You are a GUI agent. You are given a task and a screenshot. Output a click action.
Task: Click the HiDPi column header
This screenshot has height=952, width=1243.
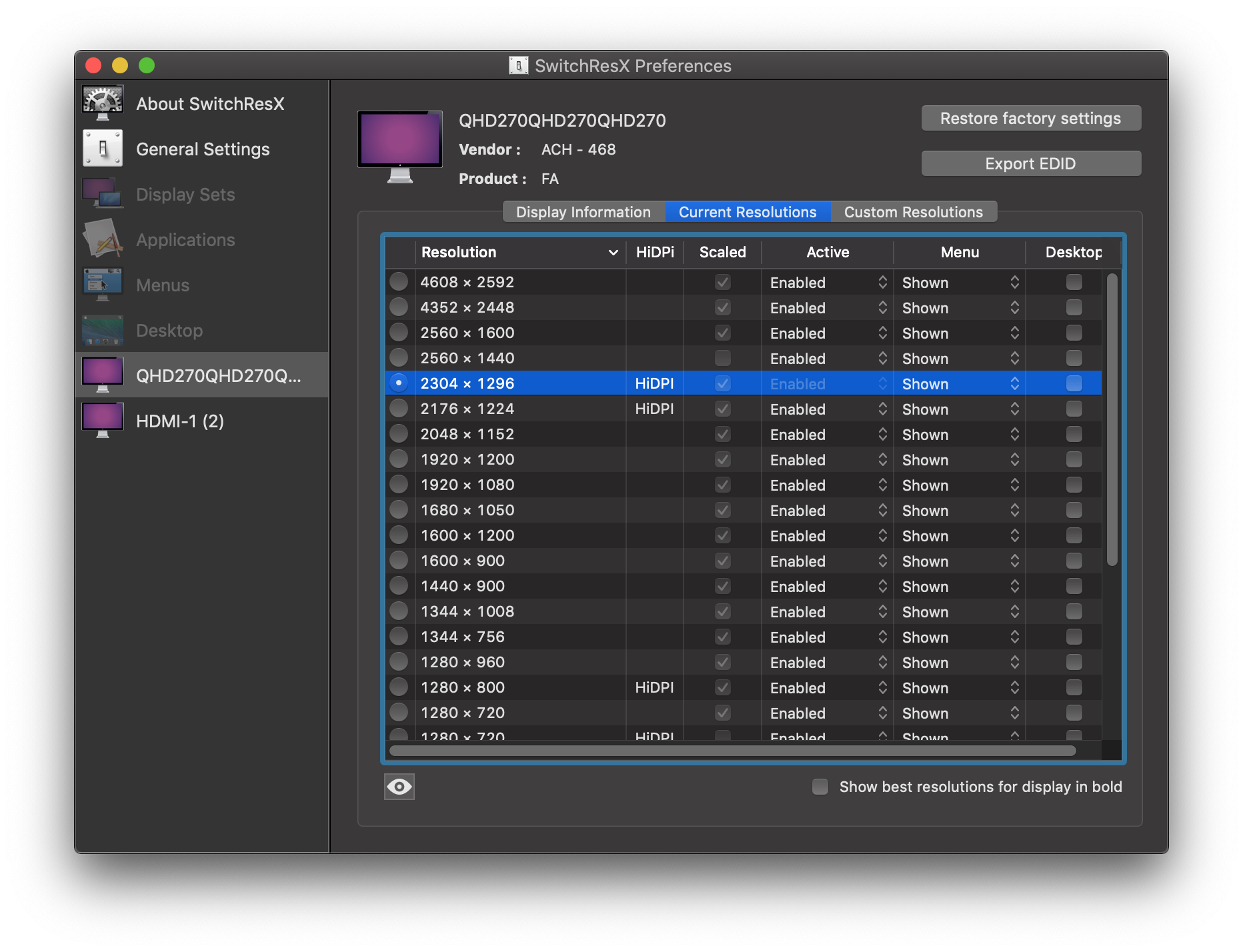[x=655, y=252]
